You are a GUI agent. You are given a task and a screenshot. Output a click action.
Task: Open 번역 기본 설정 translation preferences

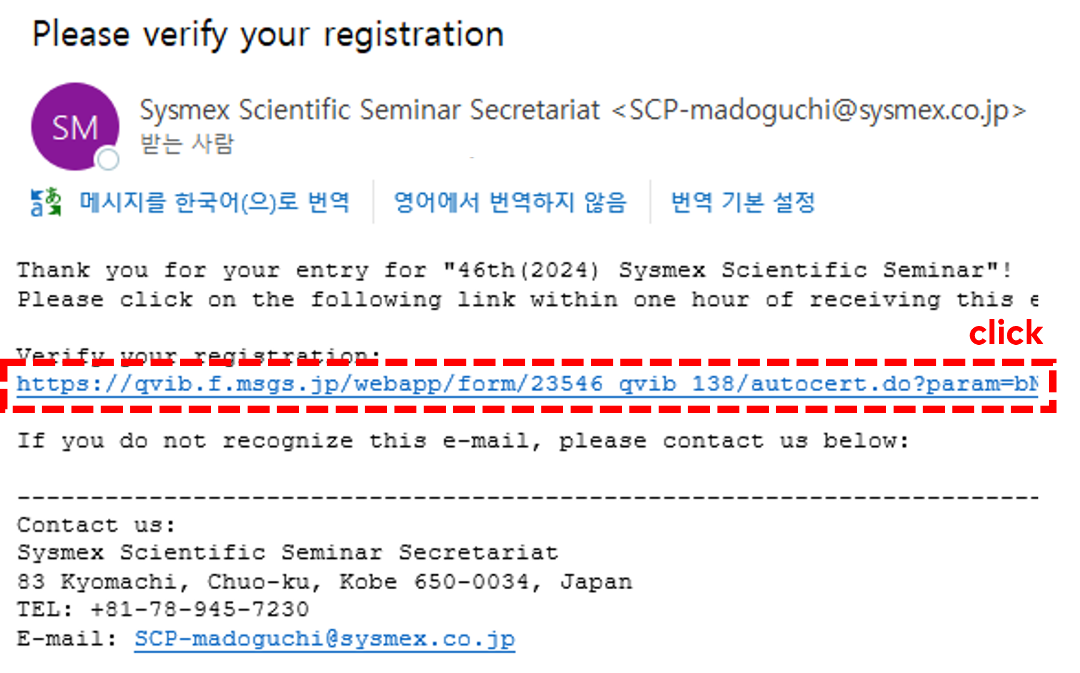point(742,203)
